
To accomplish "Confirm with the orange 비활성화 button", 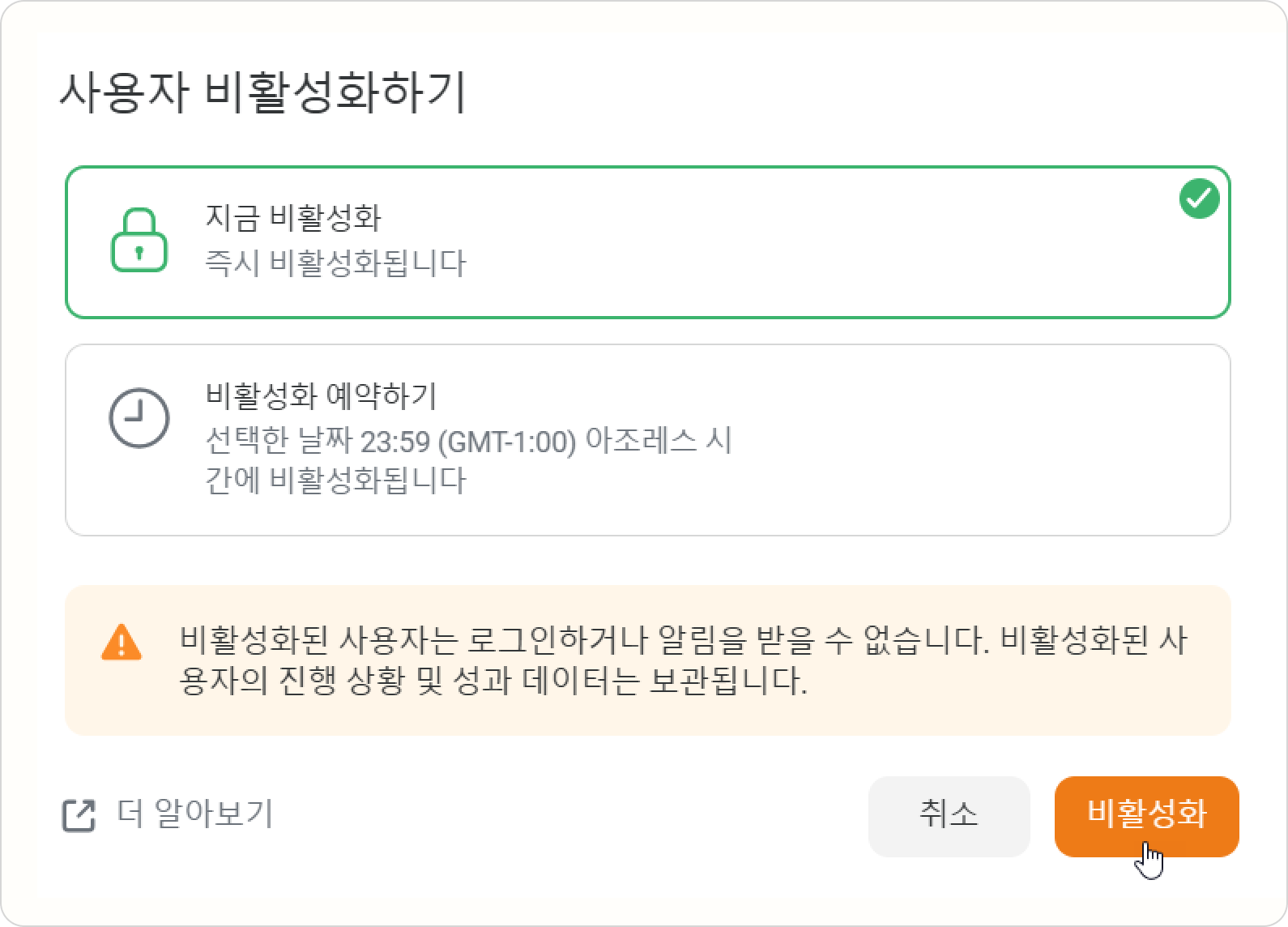I will [1146, 815].
